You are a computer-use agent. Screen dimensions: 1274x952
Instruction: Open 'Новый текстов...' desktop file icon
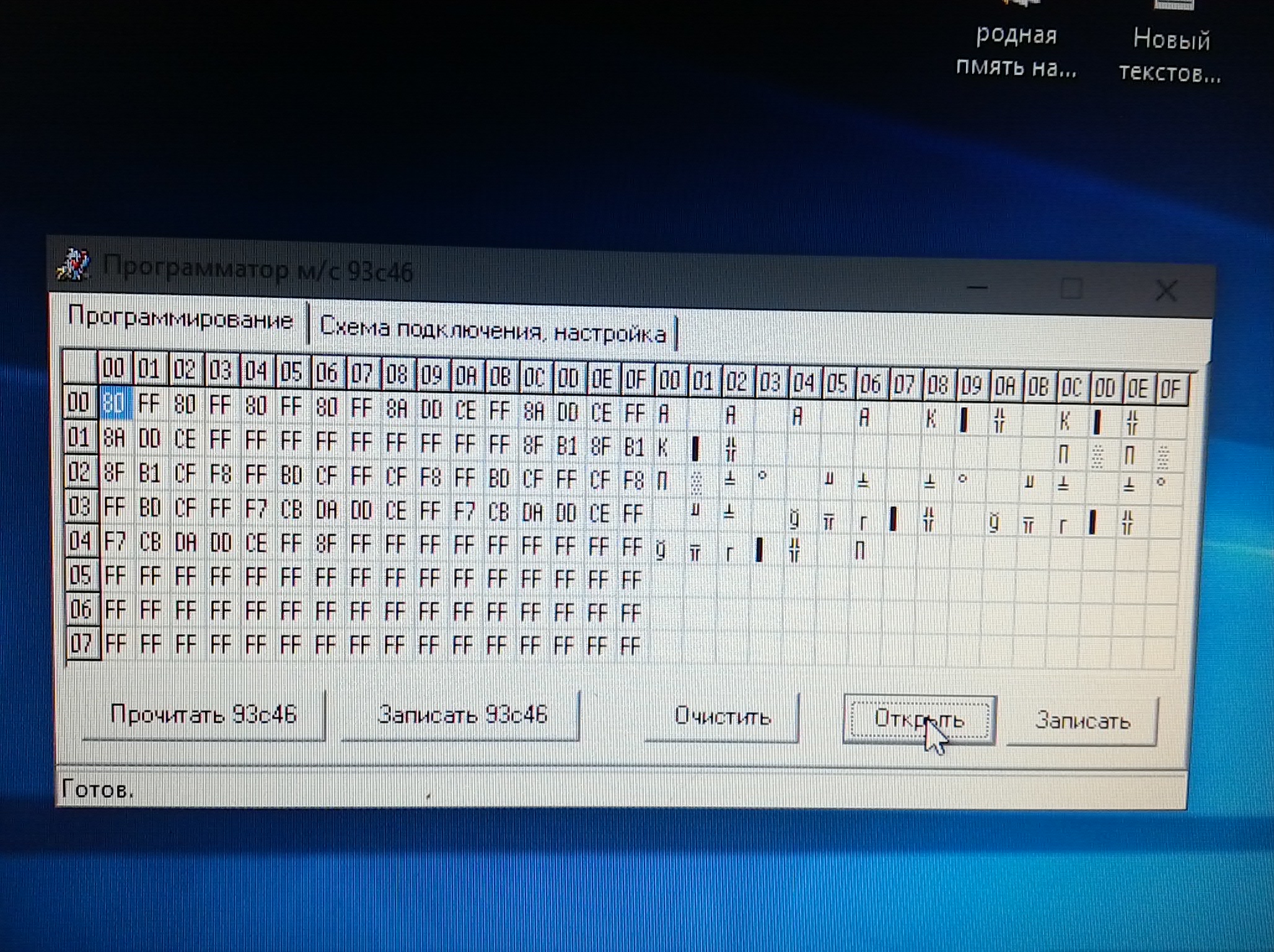pyautogui.click(x=1170, y=55)
